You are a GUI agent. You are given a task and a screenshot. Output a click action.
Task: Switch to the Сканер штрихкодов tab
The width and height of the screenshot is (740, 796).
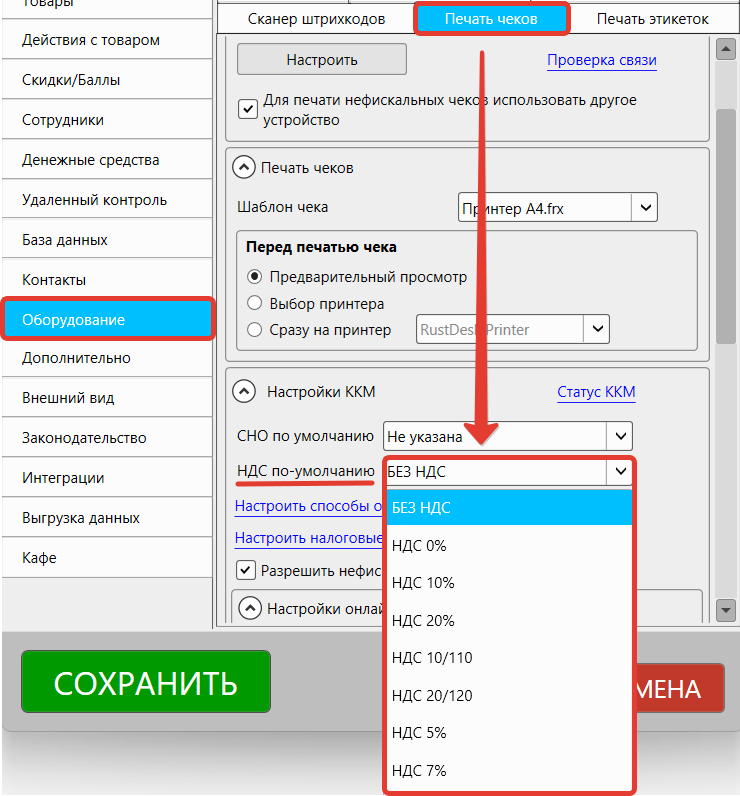[x=316, y=19]
